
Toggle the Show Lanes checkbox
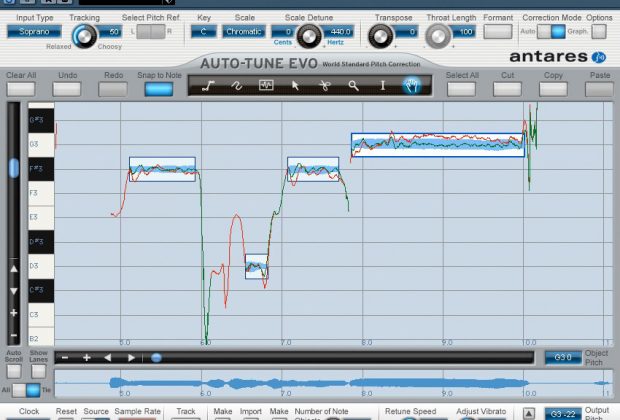[x=38, y=371]
